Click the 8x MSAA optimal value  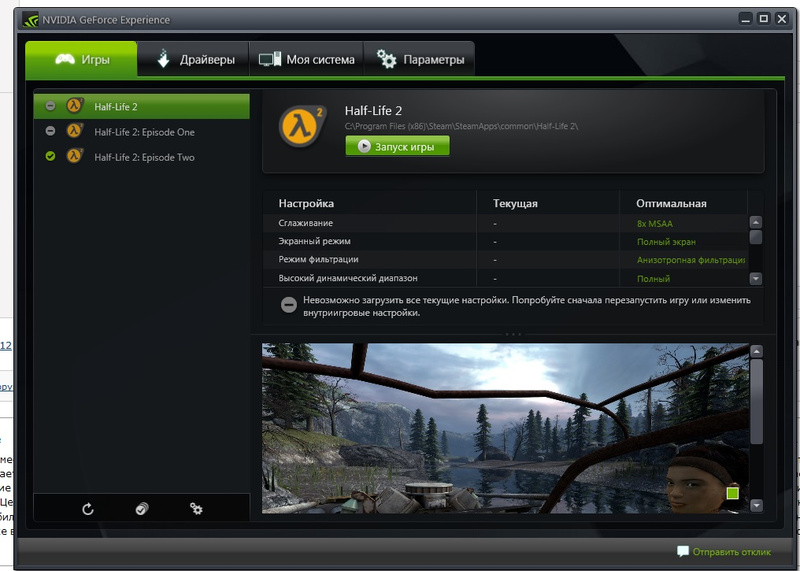(655, 224)
